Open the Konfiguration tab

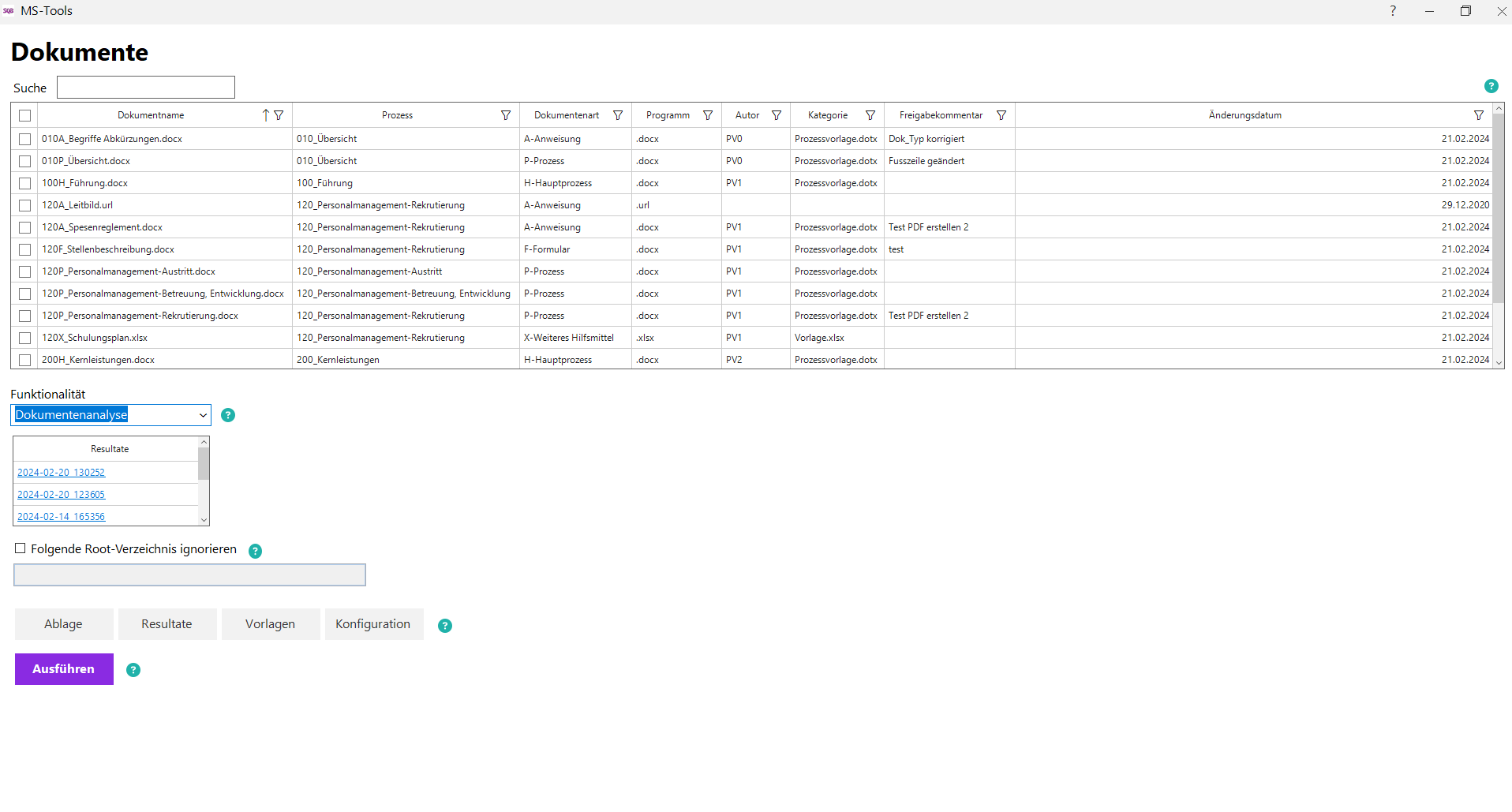[373, 624]
